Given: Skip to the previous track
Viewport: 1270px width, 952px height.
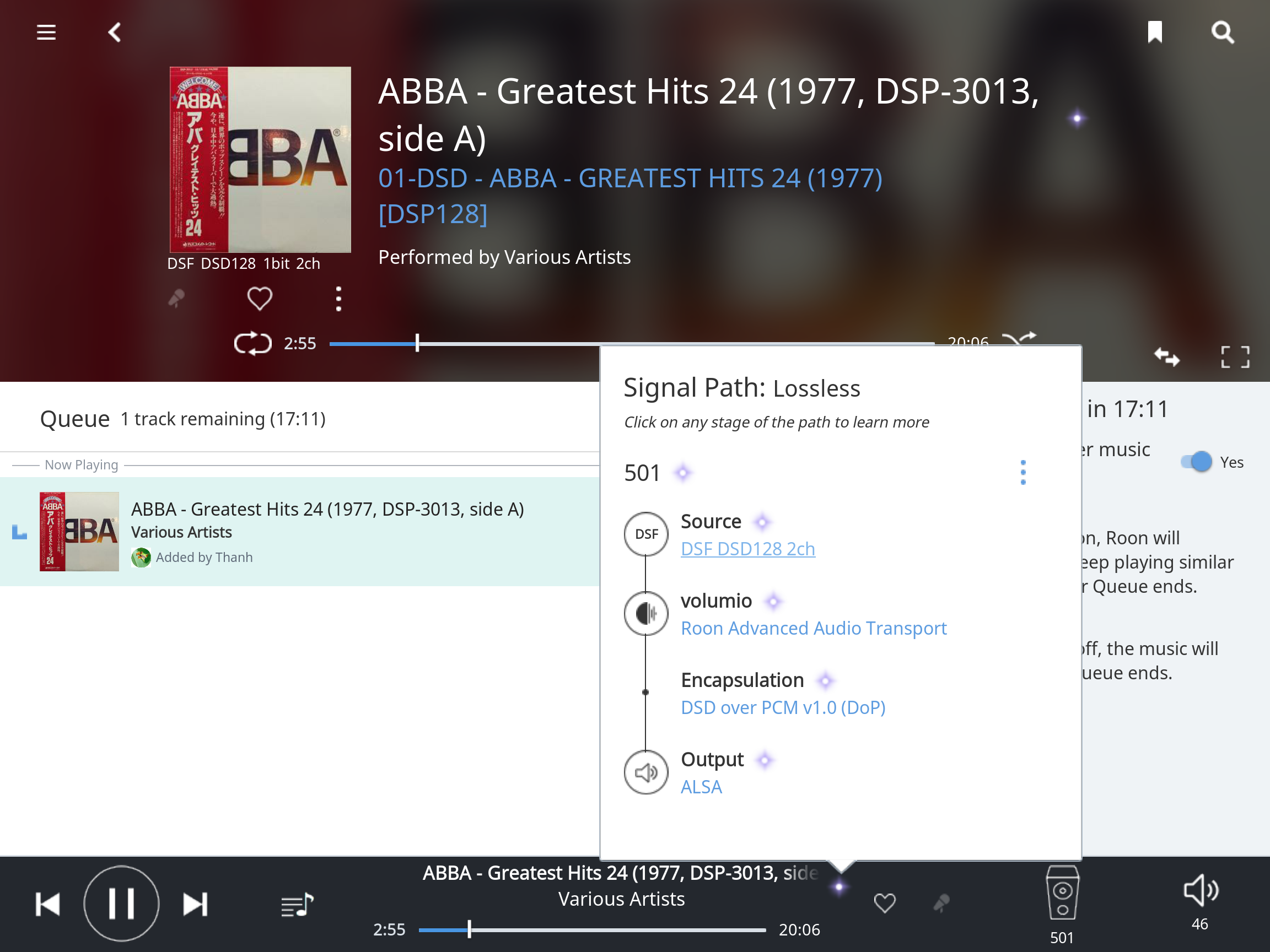Looking at the screenshot, I should [x=47, y=905].
